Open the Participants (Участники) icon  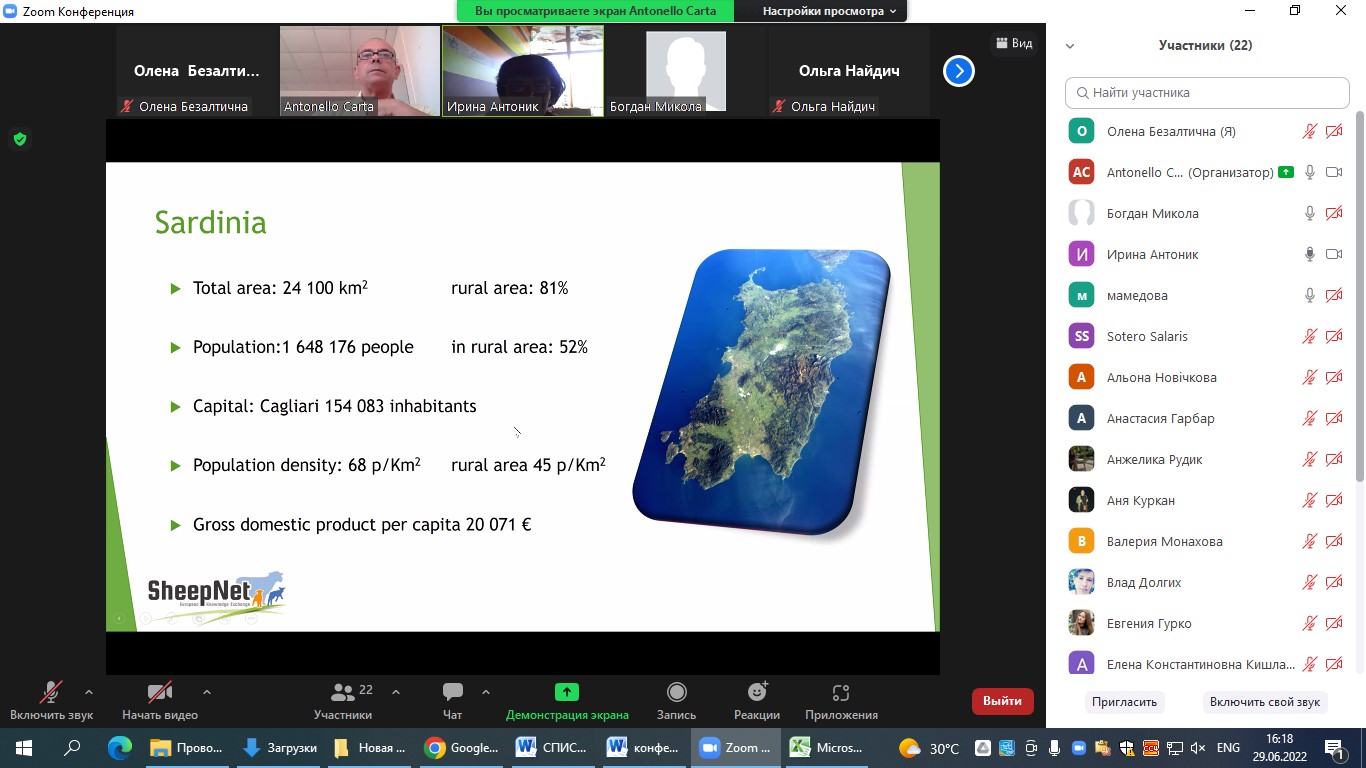(x=343, y=692)
